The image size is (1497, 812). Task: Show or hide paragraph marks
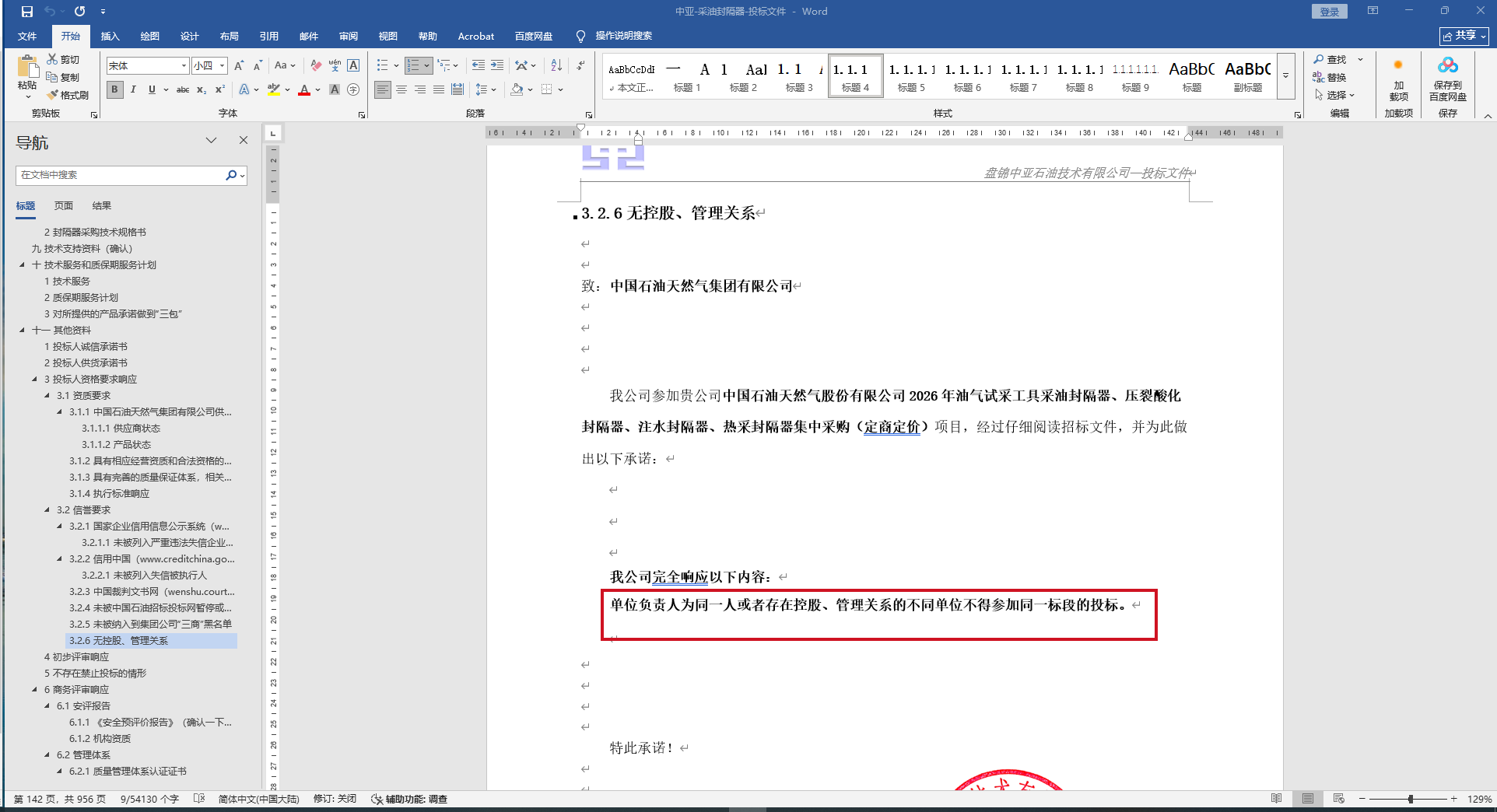[580, 65]
